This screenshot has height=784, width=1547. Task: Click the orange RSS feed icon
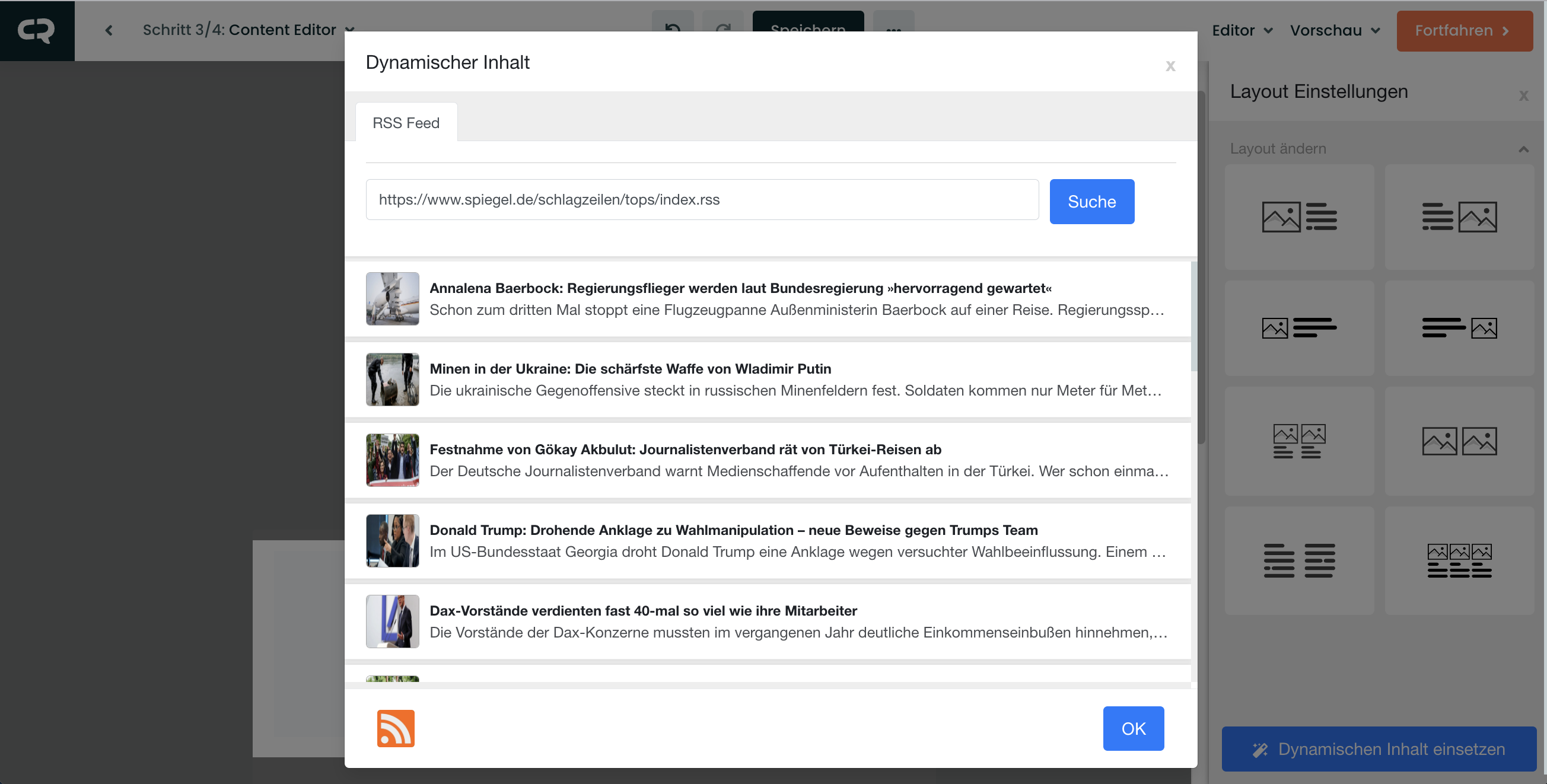point(395,728)
